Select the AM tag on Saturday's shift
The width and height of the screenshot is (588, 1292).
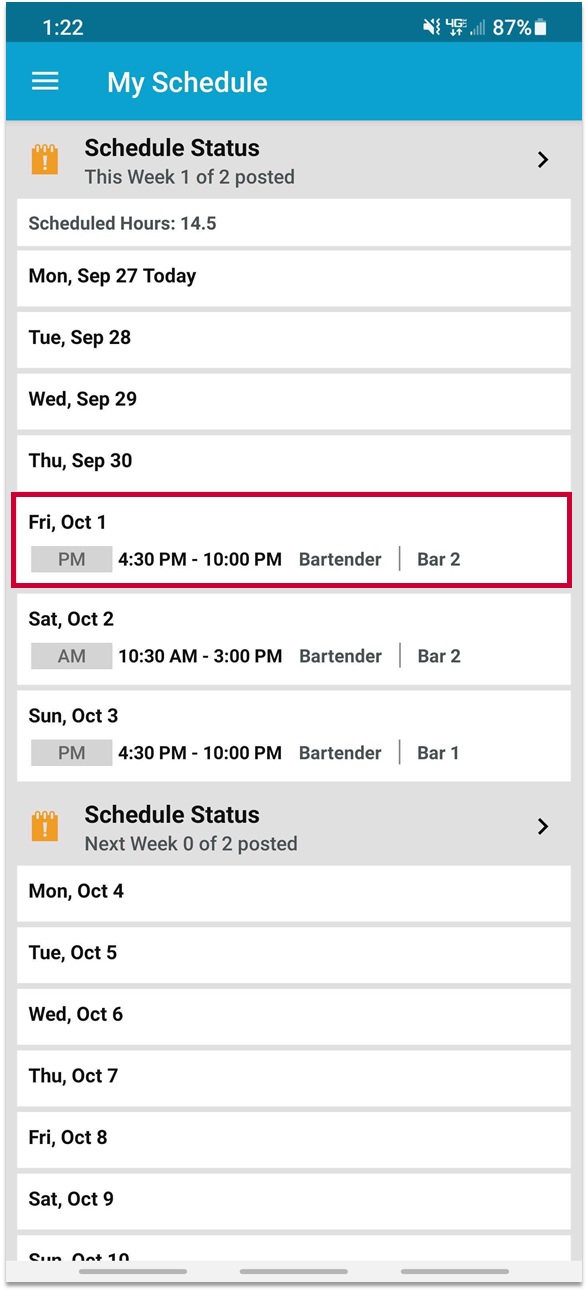coord(72,656)
